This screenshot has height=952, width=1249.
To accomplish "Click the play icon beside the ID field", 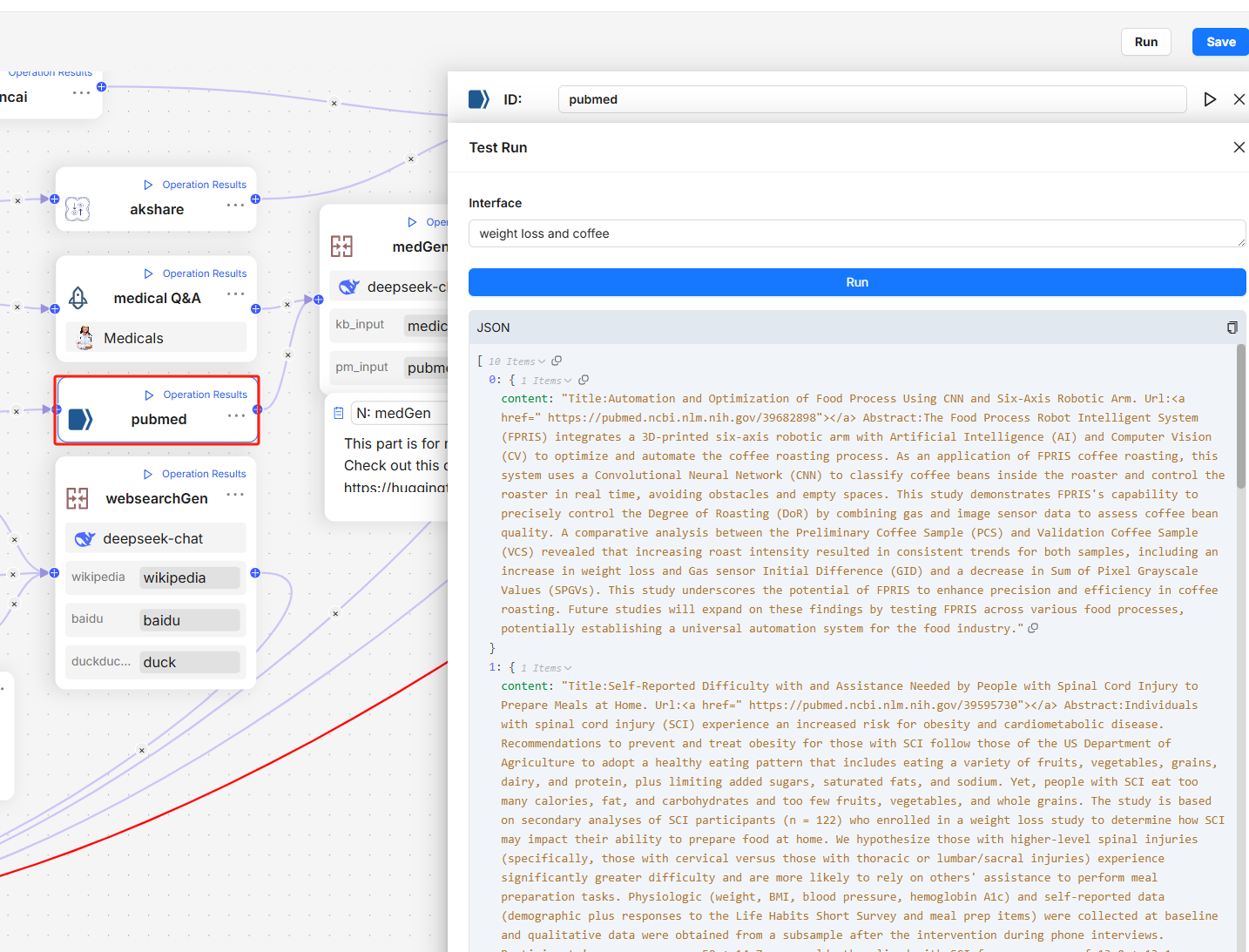I will click(x=1210, y=99).
